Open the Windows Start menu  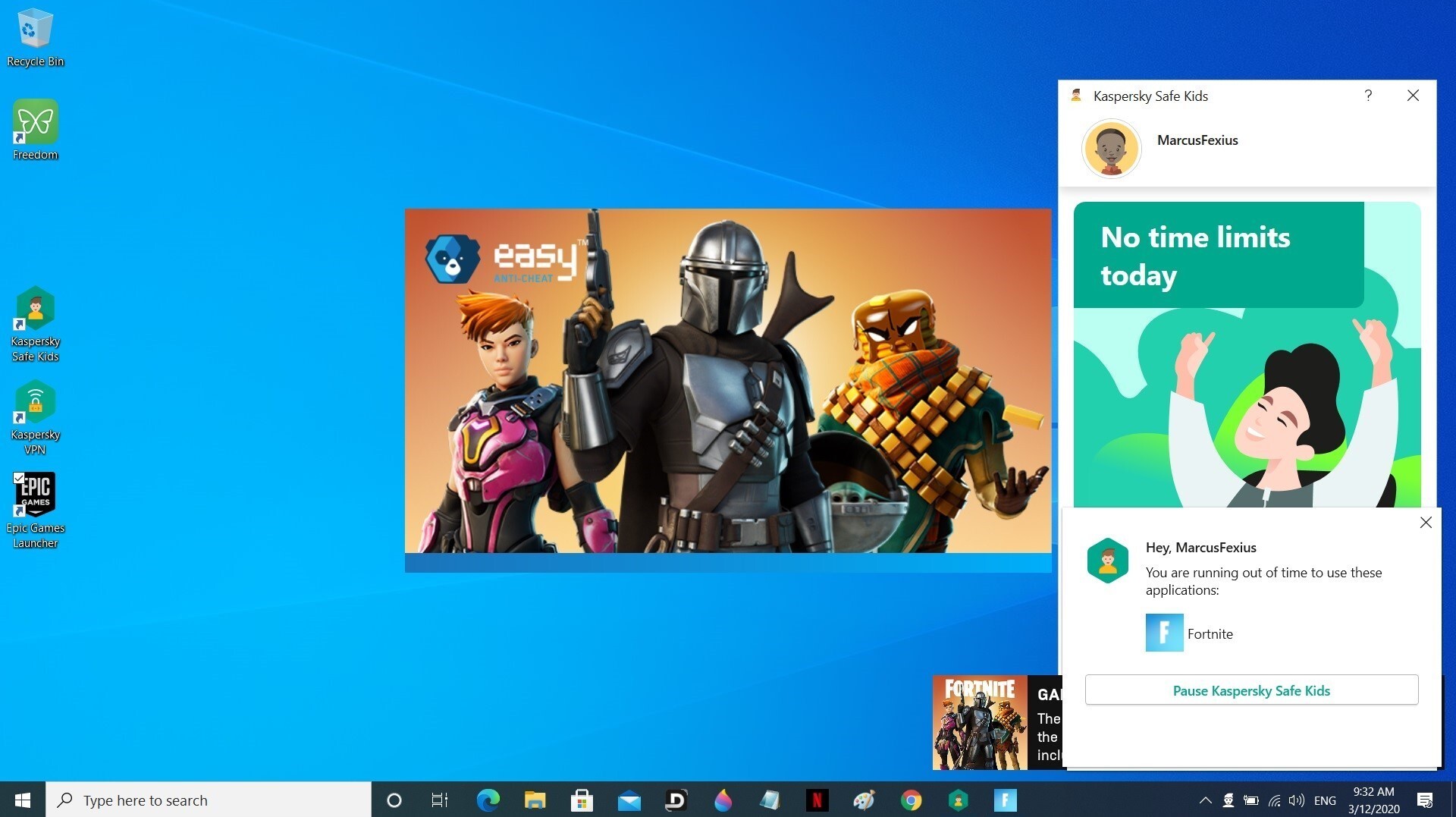pyautogui.click(x=23, y=800)
